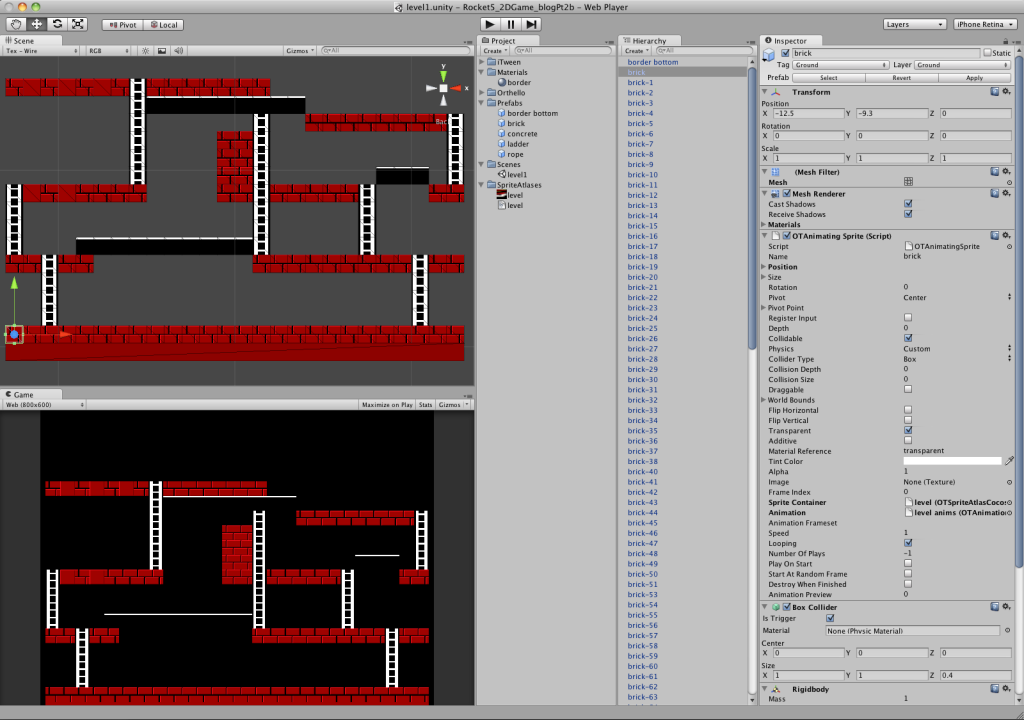This screenshot has height=720, width=1024.
Task: Open Rigidbody gear menu
Action: 1006,689
